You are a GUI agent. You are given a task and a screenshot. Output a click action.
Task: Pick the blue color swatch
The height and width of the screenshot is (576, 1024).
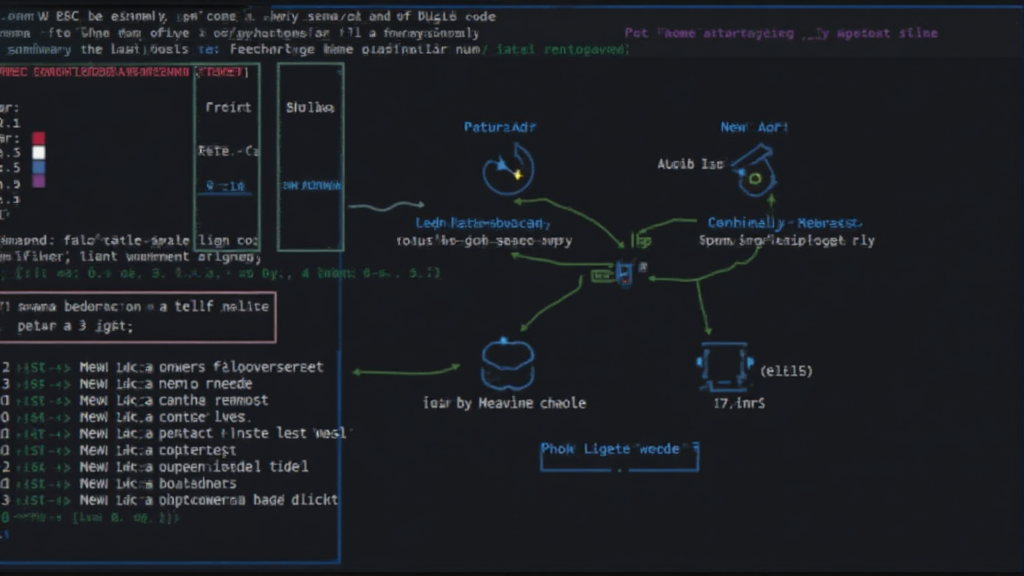click(x=38, y=168)
